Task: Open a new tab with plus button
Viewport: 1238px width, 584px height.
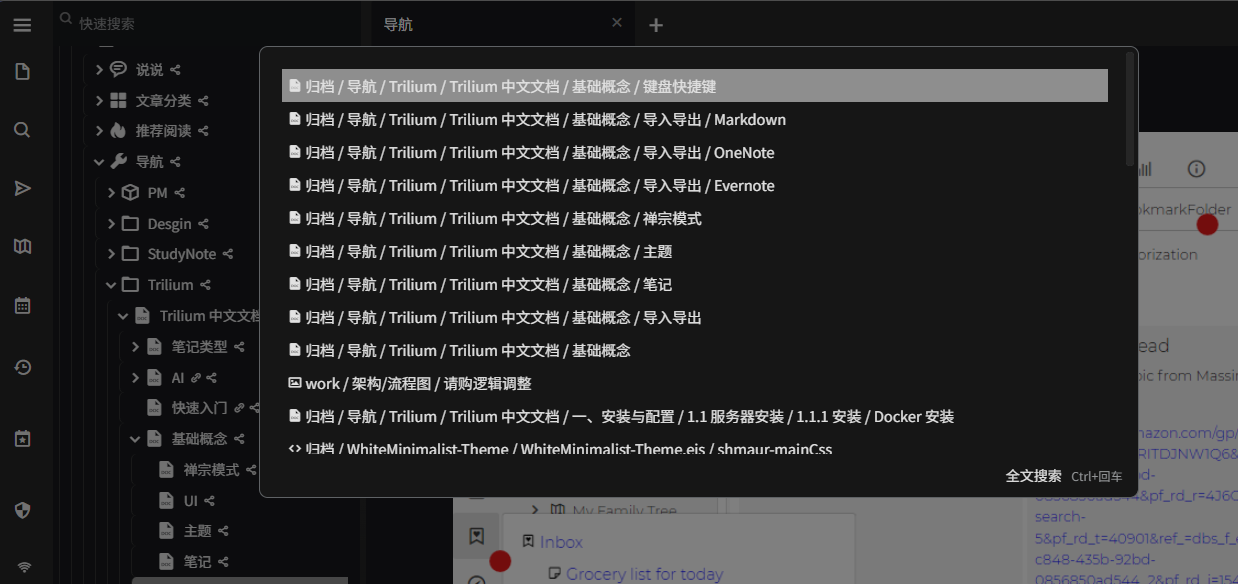Action: pyautogui.click(x=656, y=25)
